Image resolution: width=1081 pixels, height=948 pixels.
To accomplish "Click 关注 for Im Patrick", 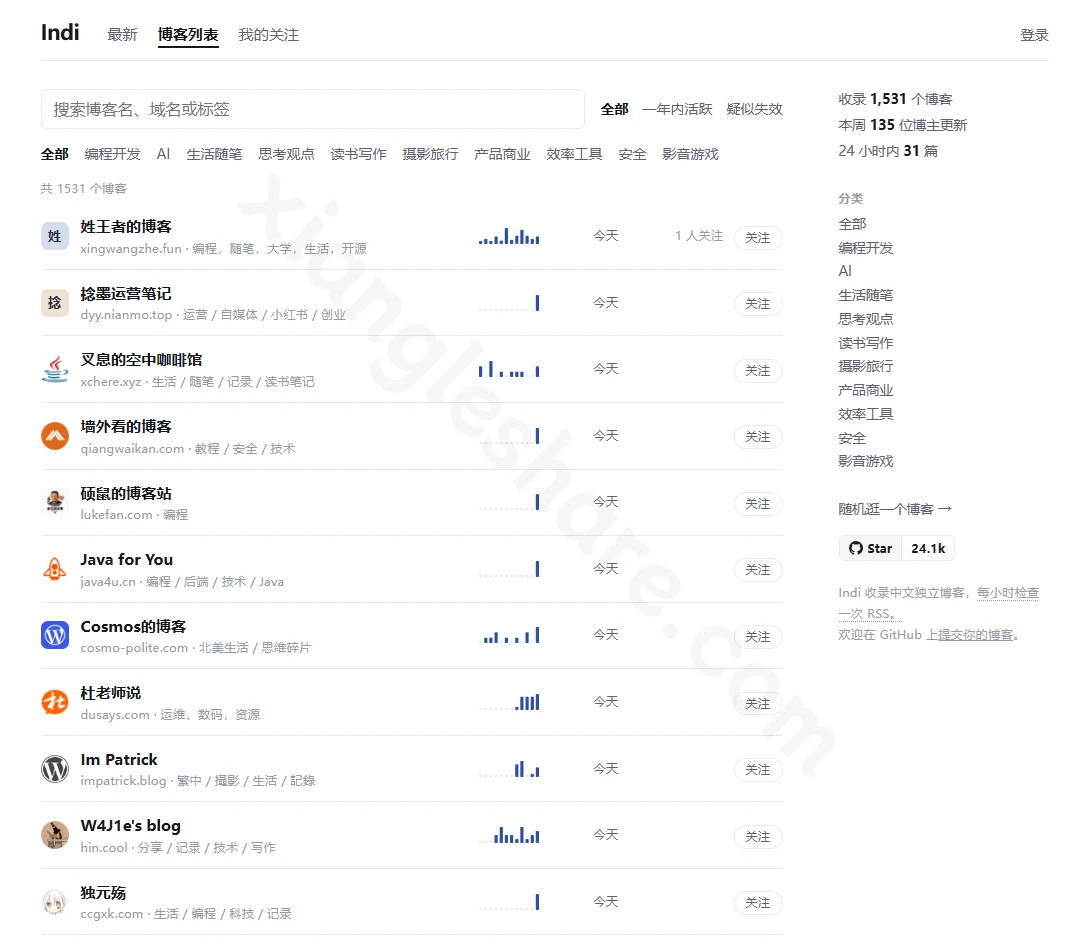I will 758,769.
